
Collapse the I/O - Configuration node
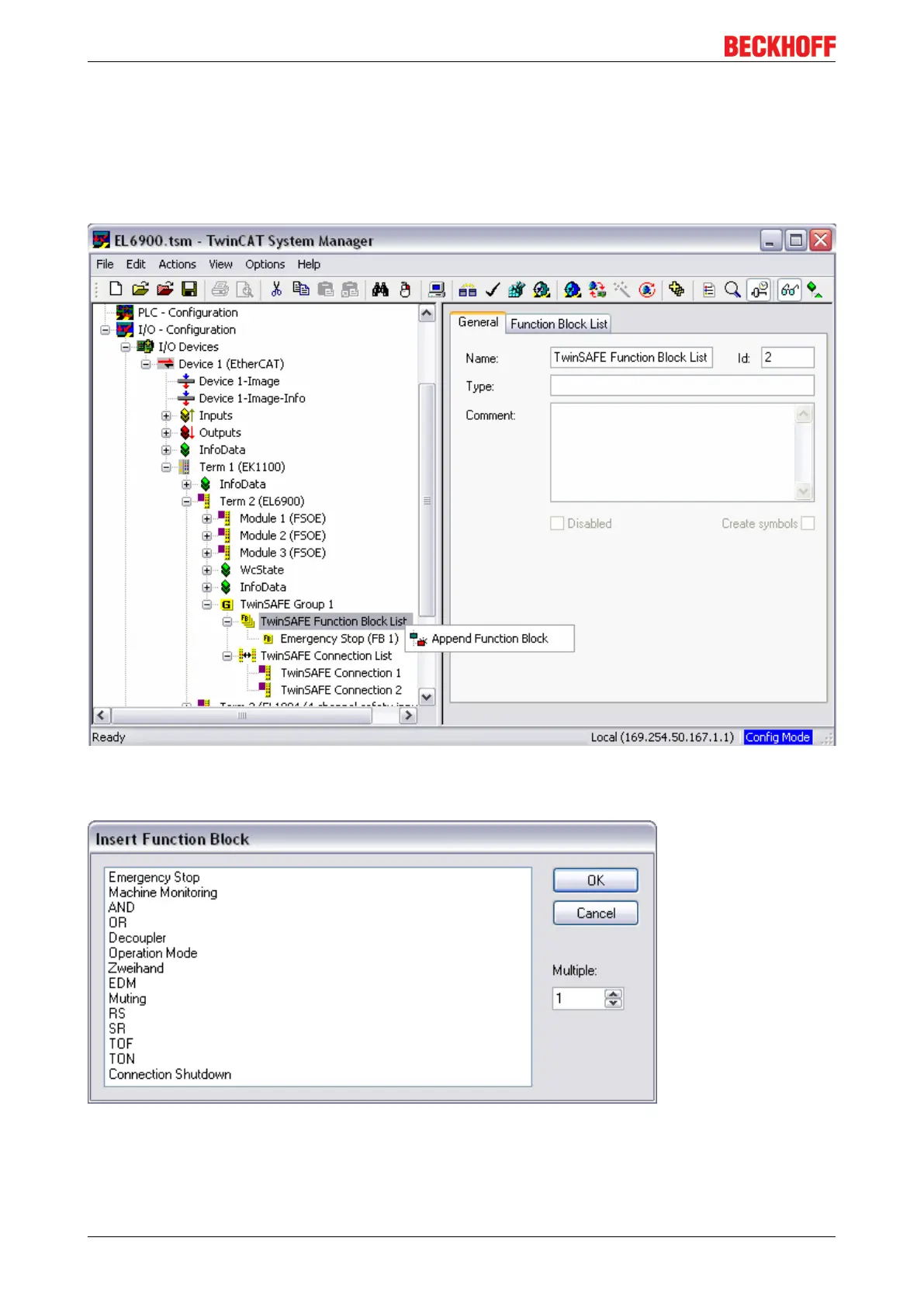[x=106, y=330]
